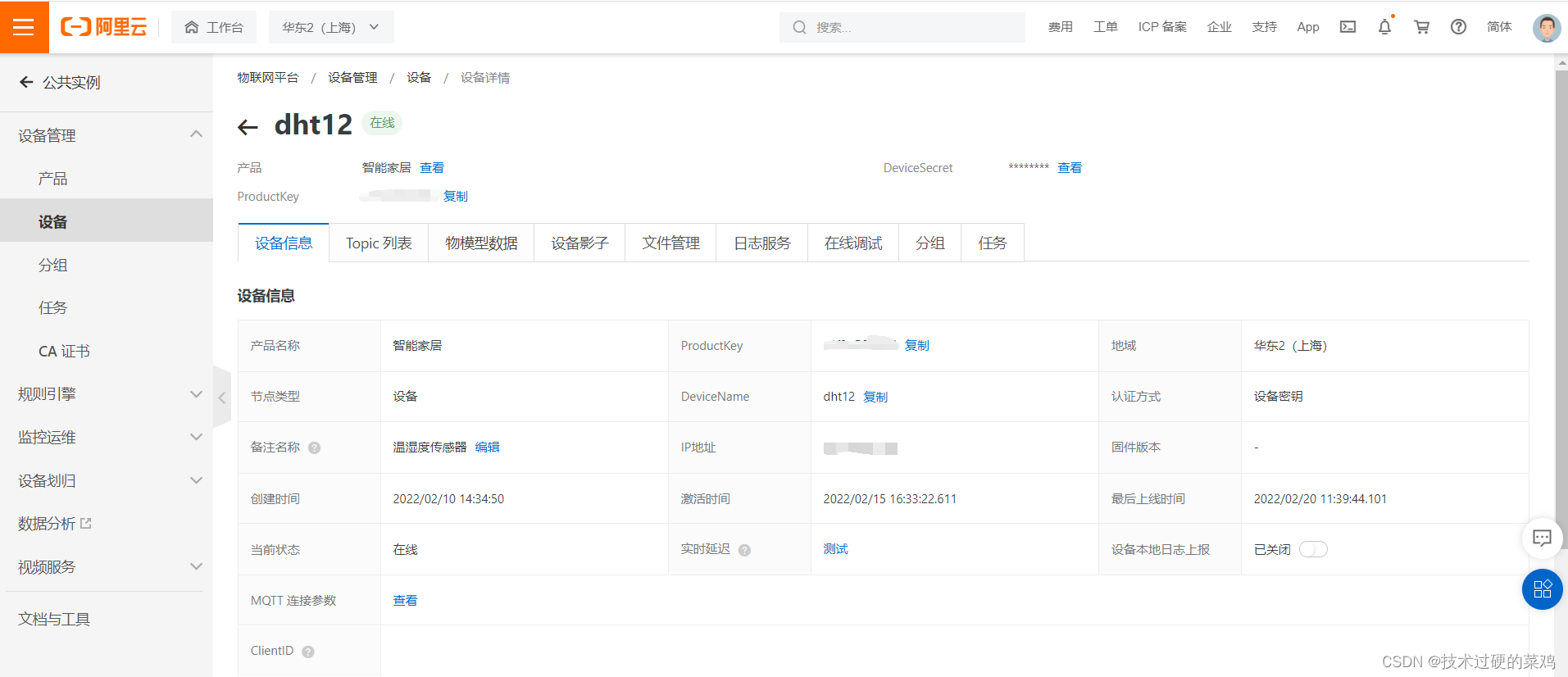This screenshot has width=1568, height=677.
Task: Open the user avatar profile
Action: (1547, 28)
